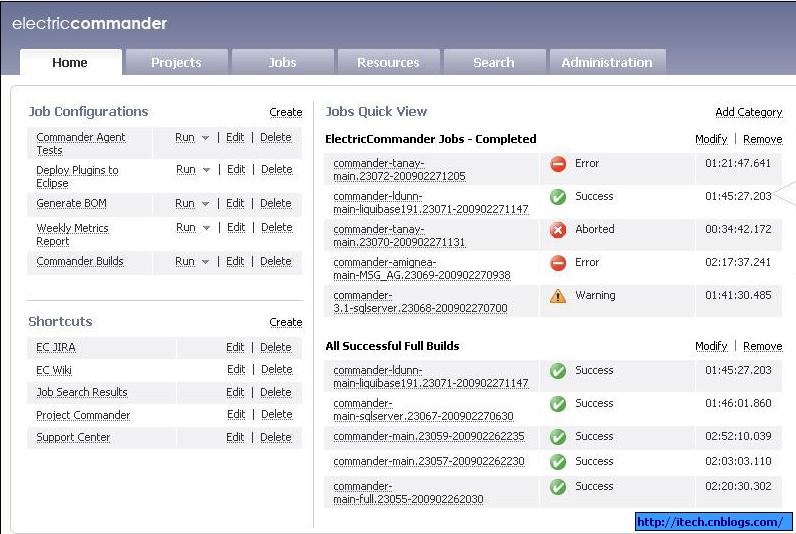Modify All Successful Full Builds category
The width and height of the screenshot is (796, 534).
[711, 346]
